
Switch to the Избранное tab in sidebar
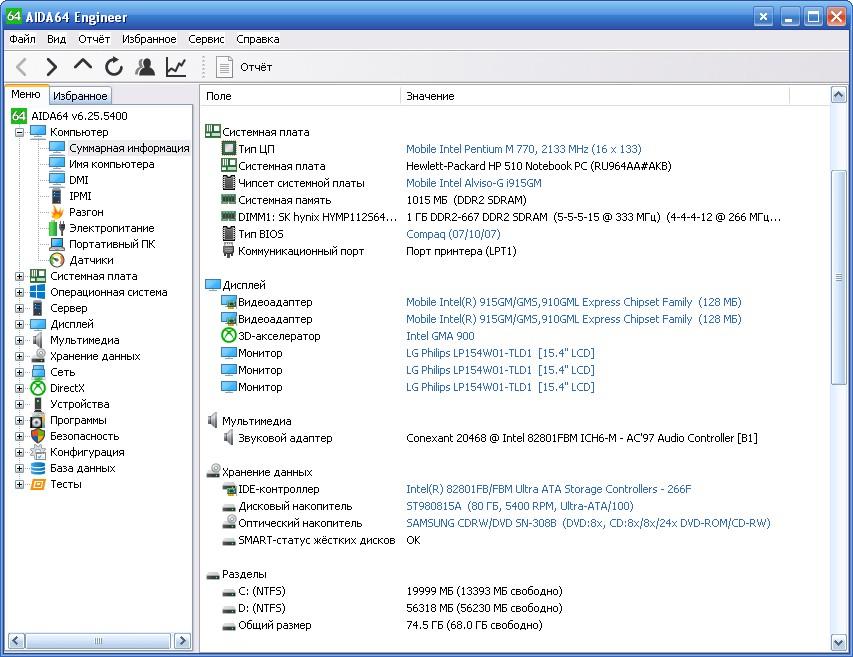[x=81, y=96]
